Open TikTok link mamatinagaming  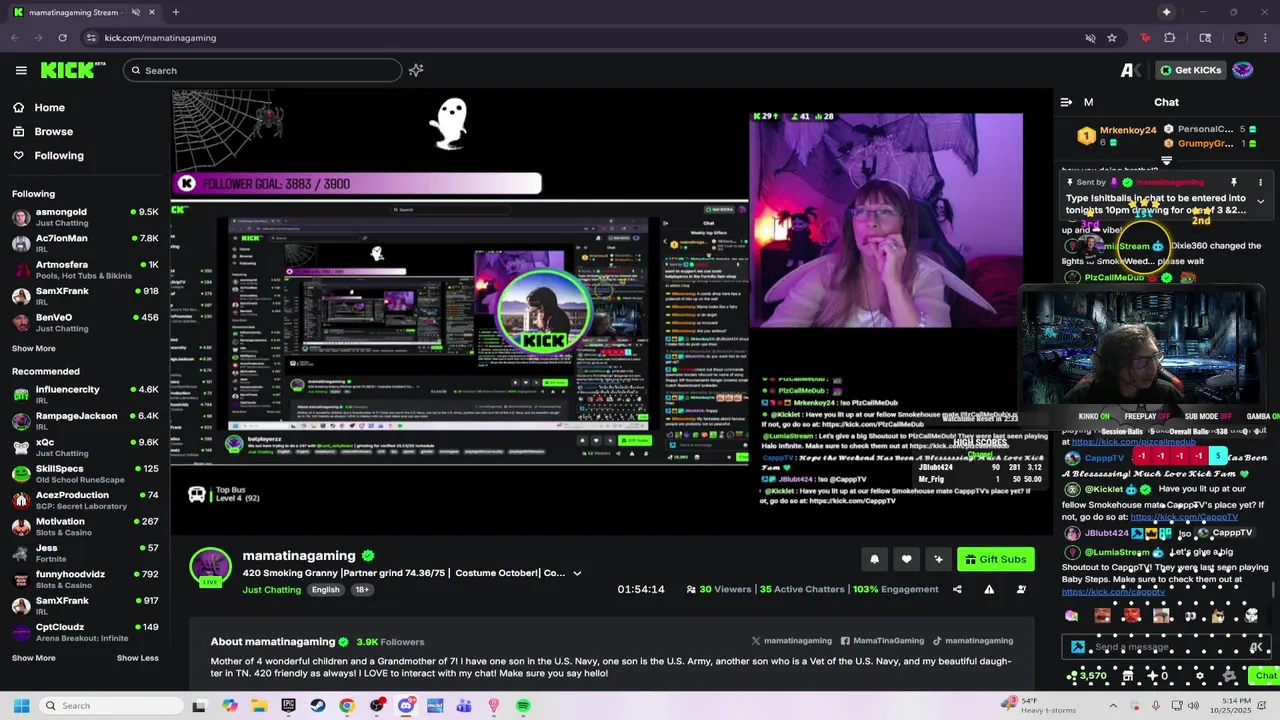coord(973,641)
